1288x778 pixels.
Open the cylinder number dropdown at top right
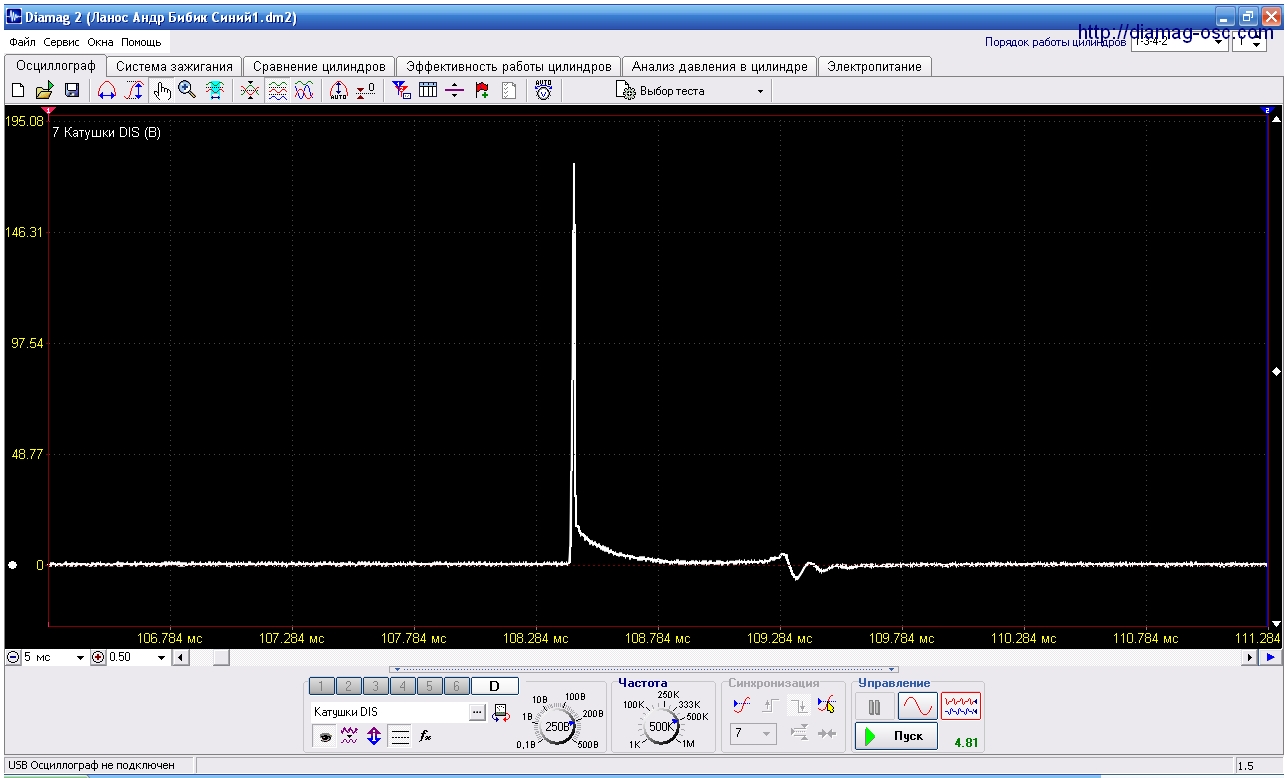tap(1250, 42)
